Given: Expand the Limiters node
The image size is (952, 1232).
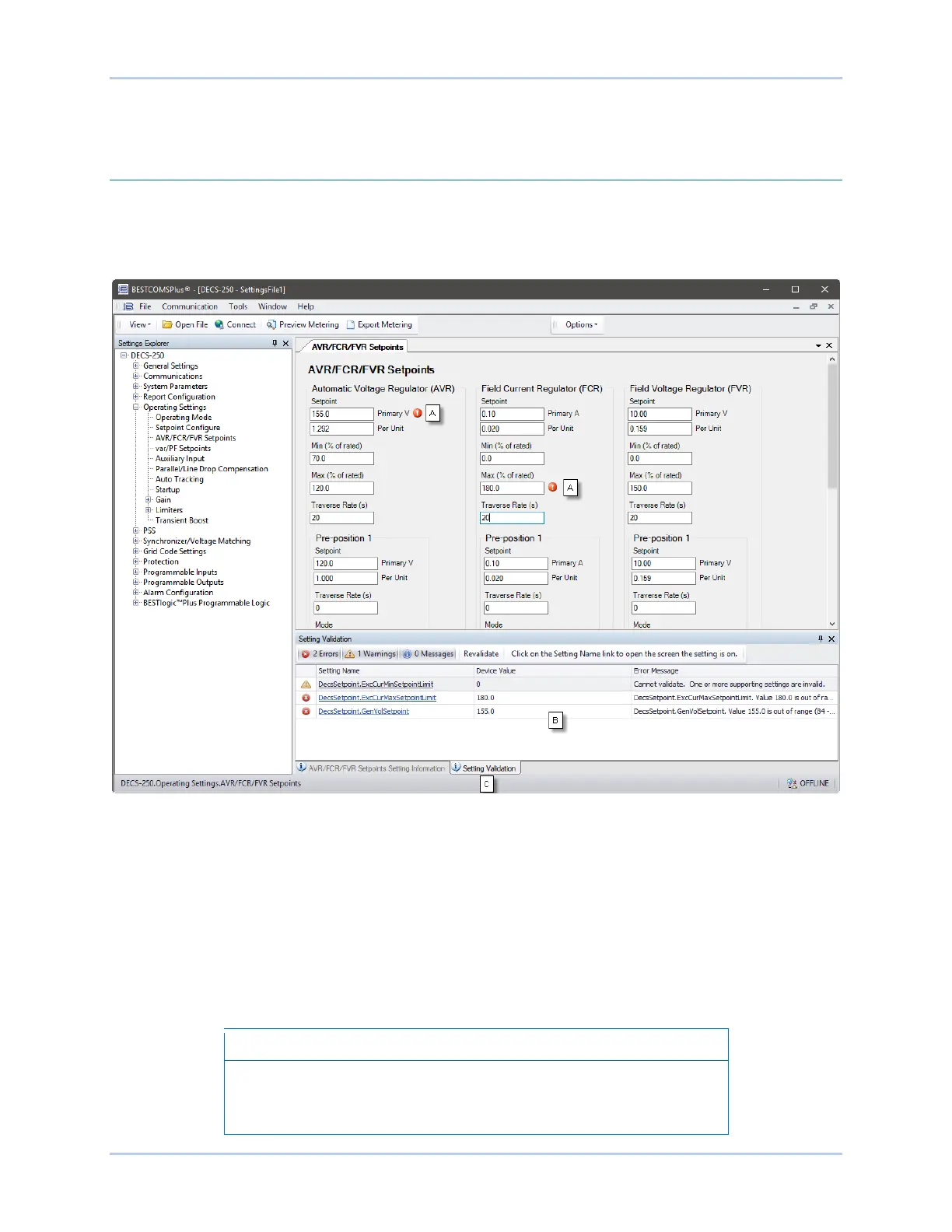Looking at the screenshot, I should coord(149,510).
